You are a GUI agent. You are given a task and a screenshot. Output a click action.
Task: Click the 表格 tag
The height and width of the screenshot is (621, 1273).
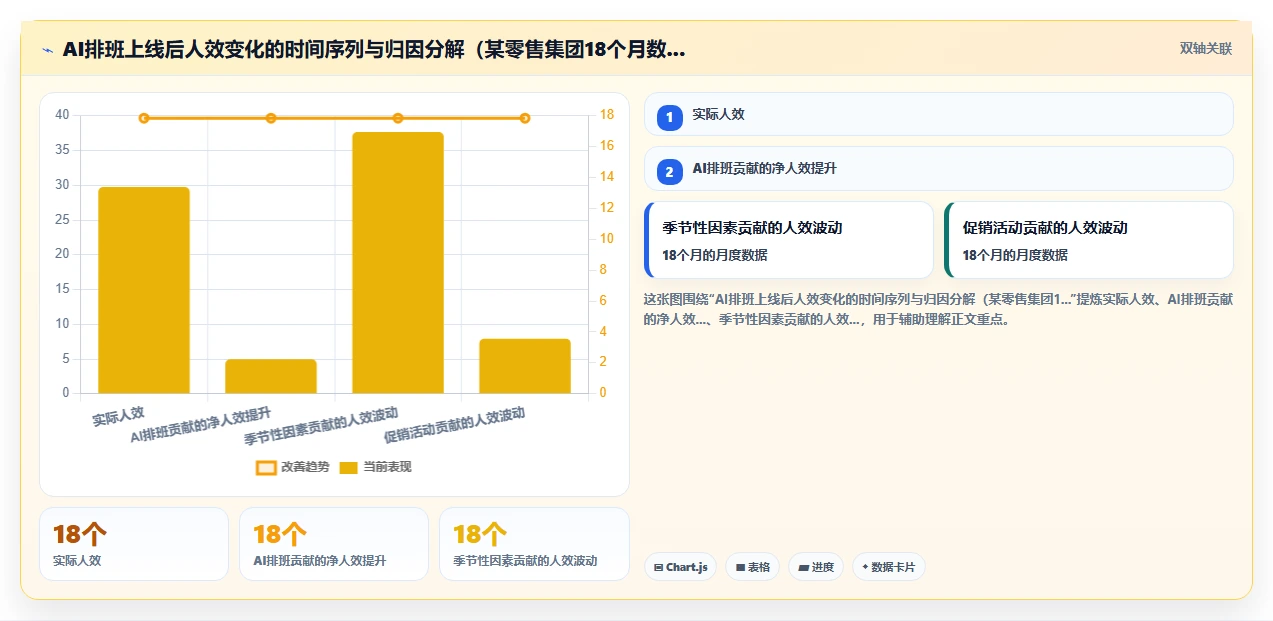tap(752, 567)
